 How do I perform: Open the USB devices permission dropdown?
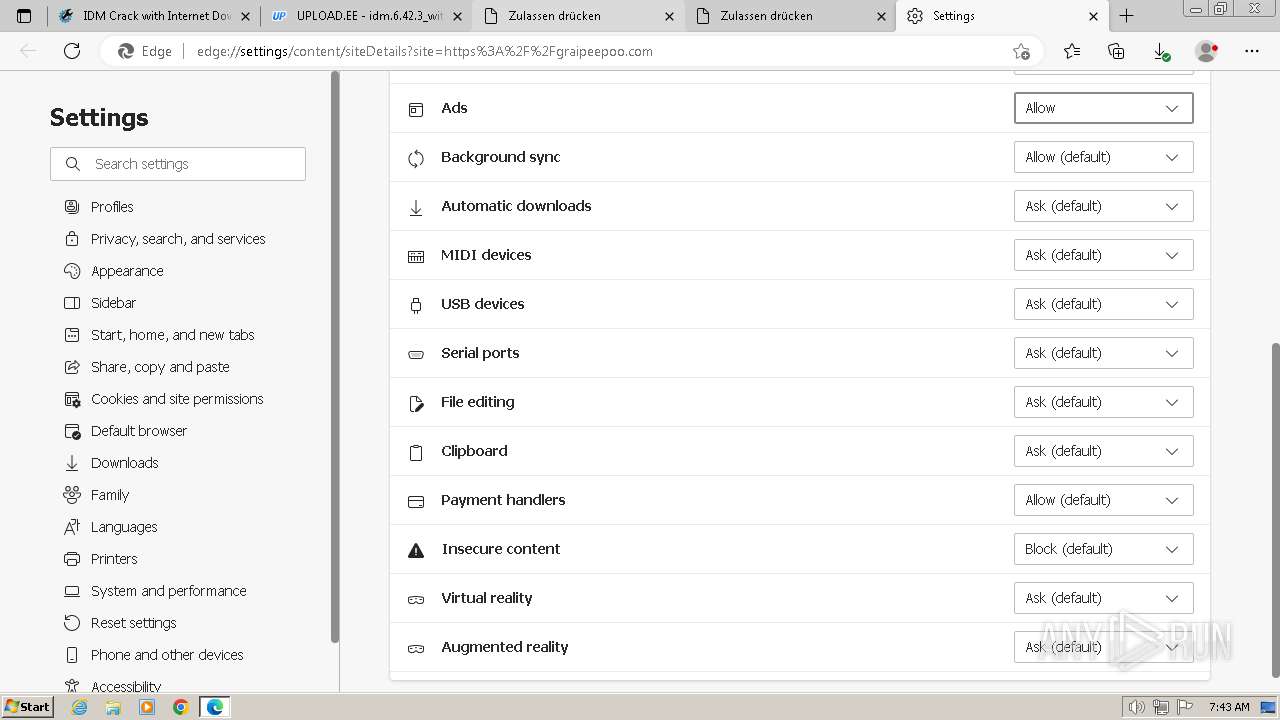[1103, 304]
